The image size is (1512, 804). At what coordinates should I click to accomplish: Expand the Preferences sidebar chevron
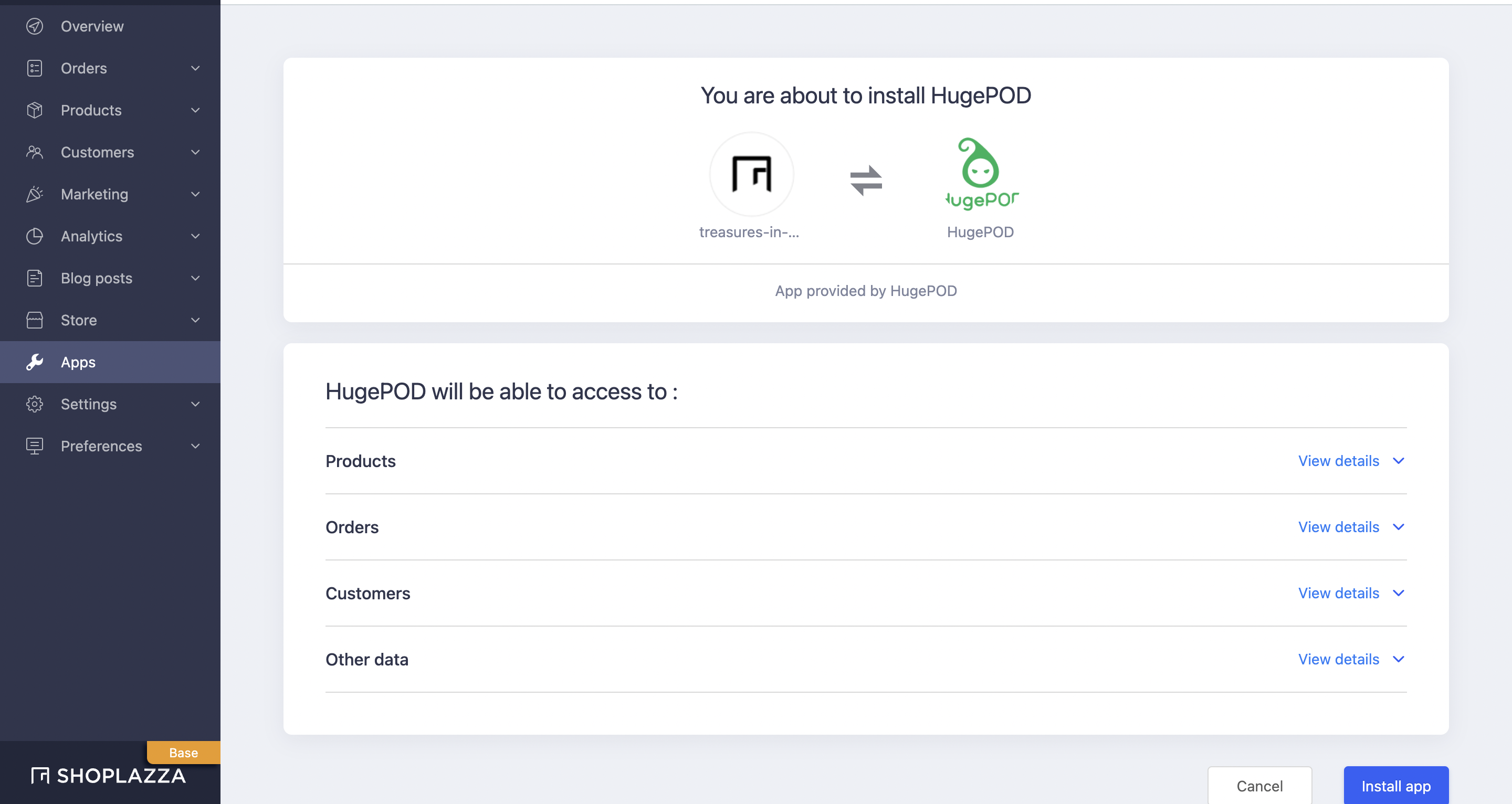coord(195,446)
